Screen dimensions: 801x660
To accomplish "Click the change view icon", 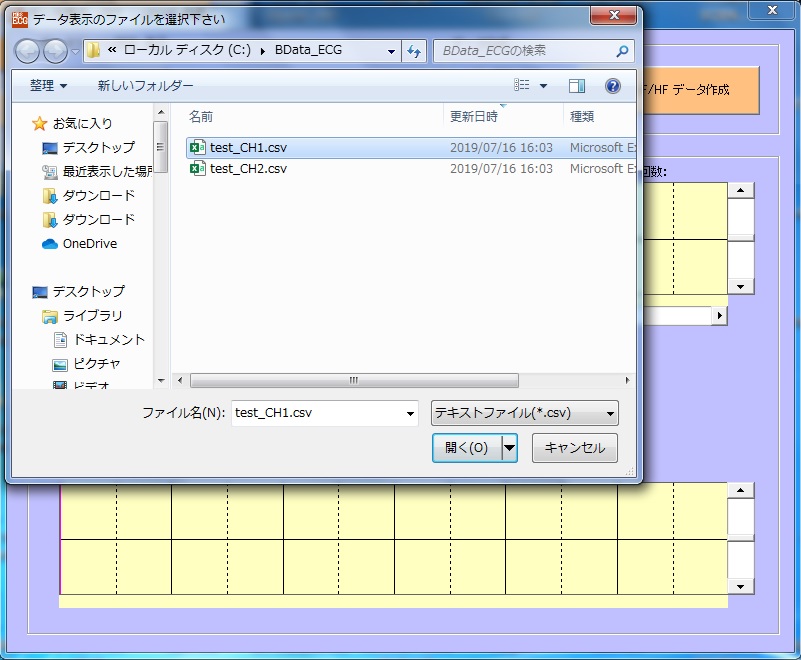I will point(522,86).
